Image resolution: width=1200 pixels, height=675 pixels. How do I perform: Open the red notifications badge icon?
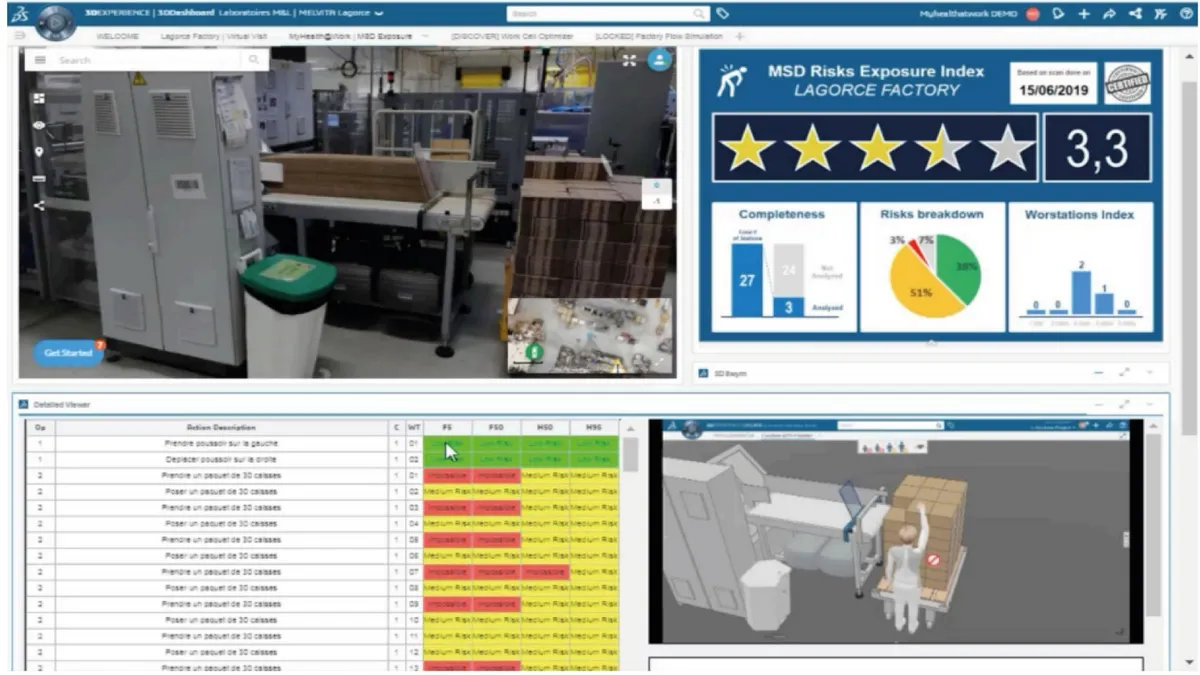(x=1032, y=14)
